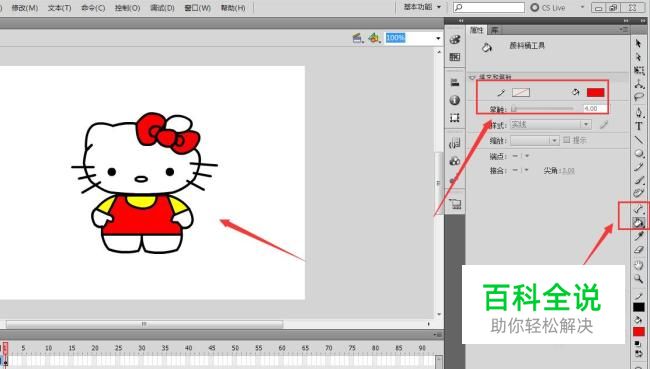Select the Subselection tool
650x369 pixels.
638,57
